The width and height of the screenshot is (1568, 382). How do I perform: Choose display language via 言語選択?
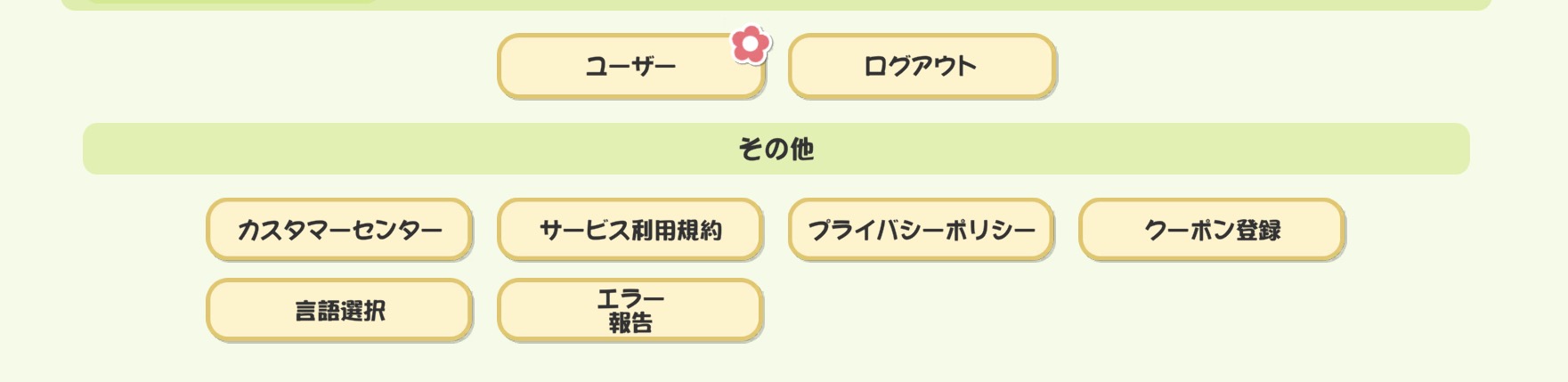(x=339, y=310)
